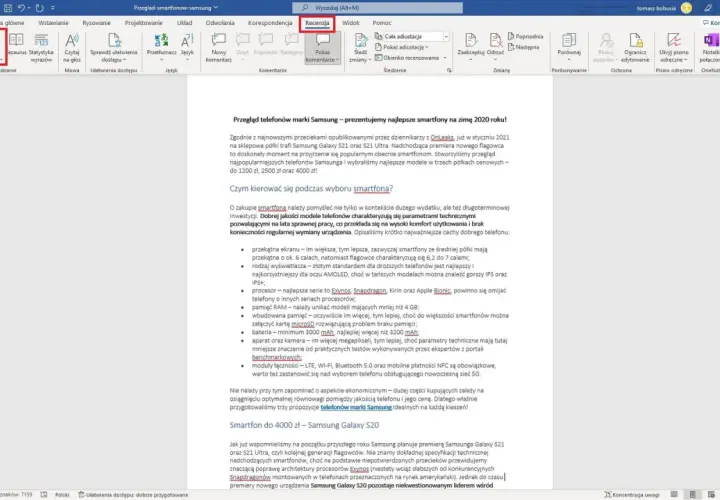Screen dimensions: 720x500
Task: Open the Korespondencja tab
Action: [270, 22]
